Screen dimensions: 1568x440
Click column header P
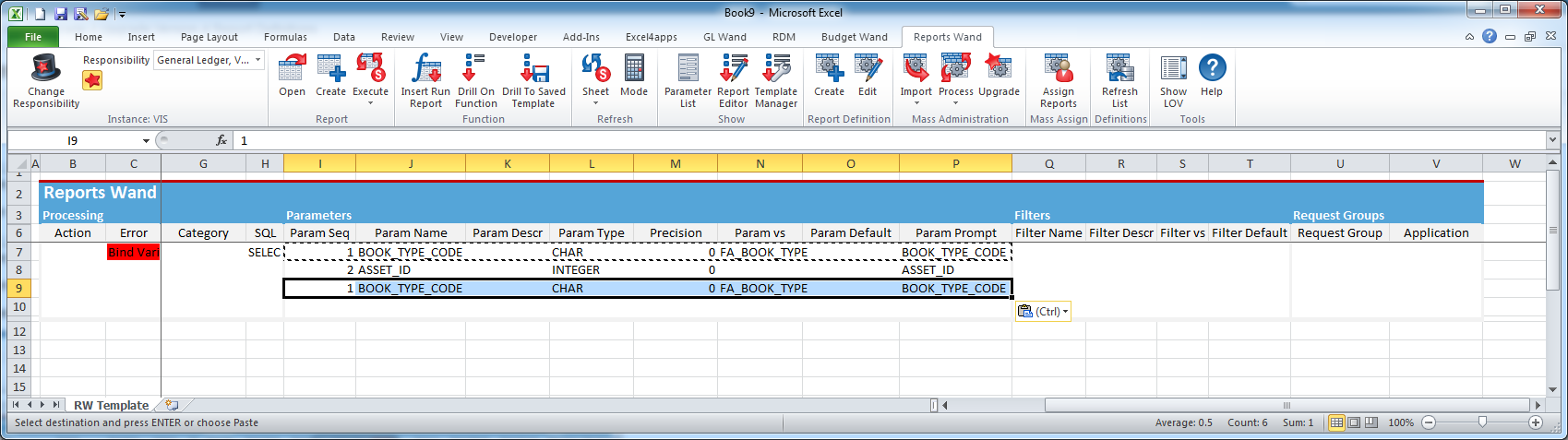tap(955, 163)
